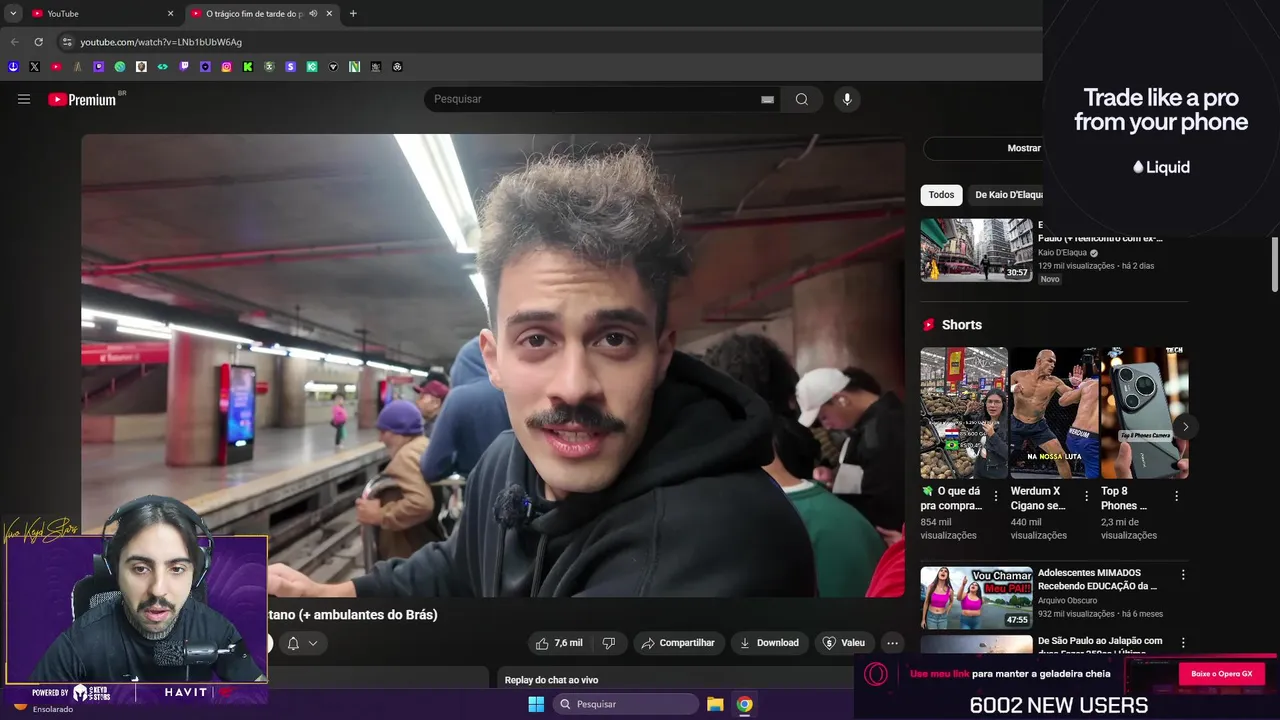This screenshot has width=1280, height=720.
Task: Click the Valeu super thanks button
Action: coord(844,643)
